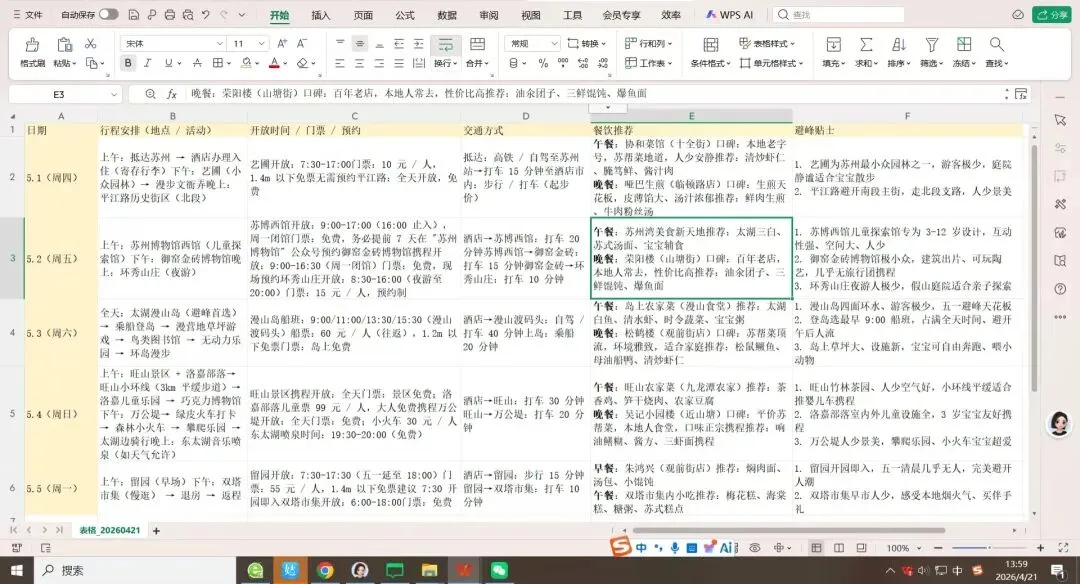Decrease font size with A- icon
The height and width of the screenshot is (584, 1080).
(x=302, y=43)
